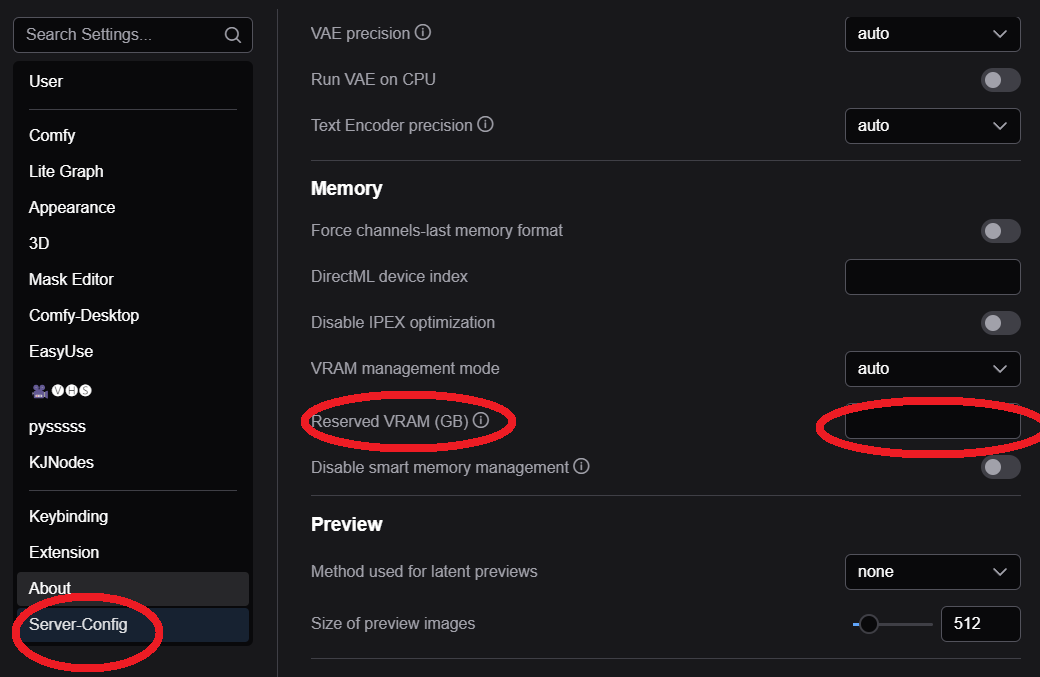
Task: Open the VHS camera icon settings category
Action: [62, 390]
